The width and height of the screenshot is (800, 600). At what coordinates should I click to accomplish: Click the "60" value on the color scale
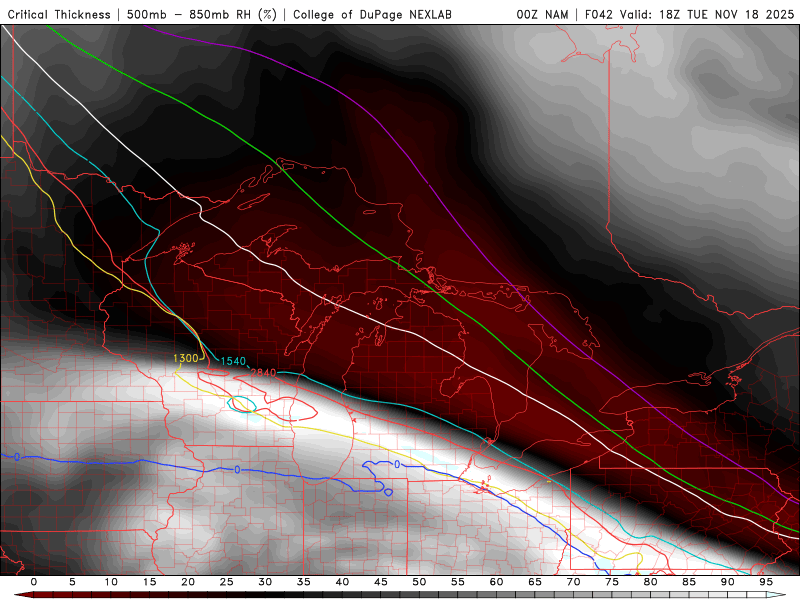pyautogui.click(x=496, y=582)
